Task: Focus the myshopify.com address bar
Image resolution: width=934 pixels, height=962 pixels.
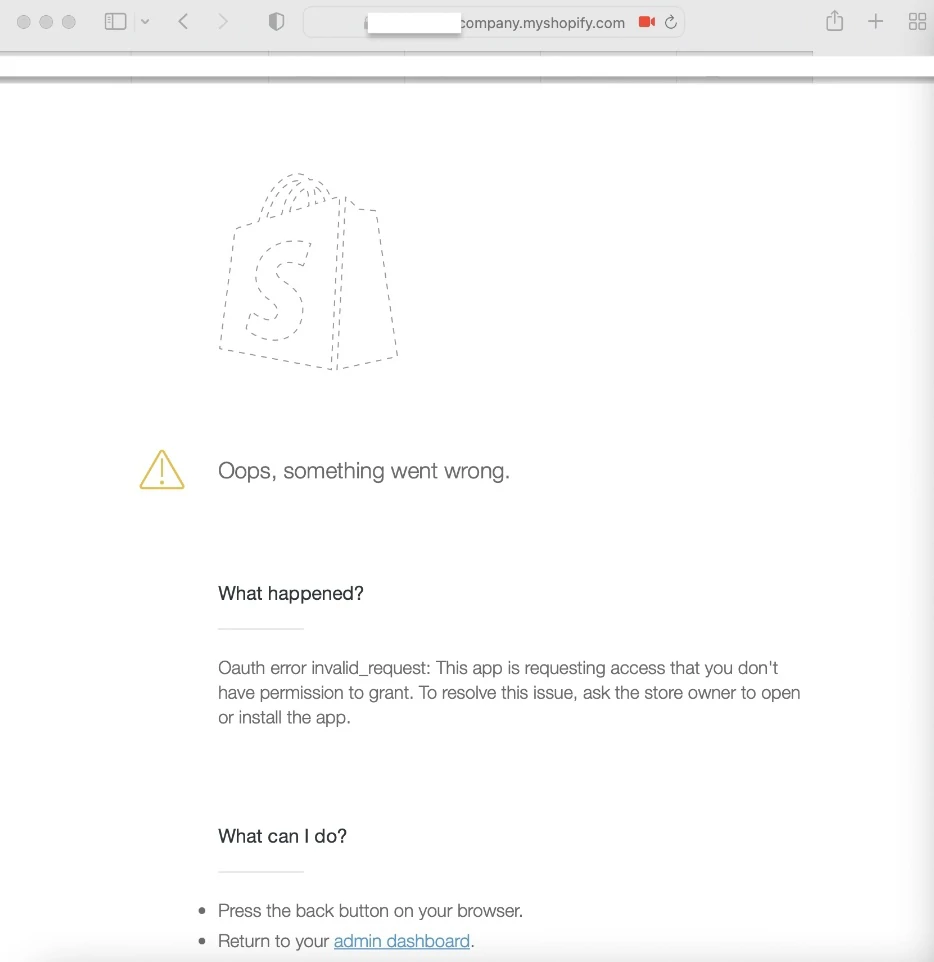Action: coord(540,22)
